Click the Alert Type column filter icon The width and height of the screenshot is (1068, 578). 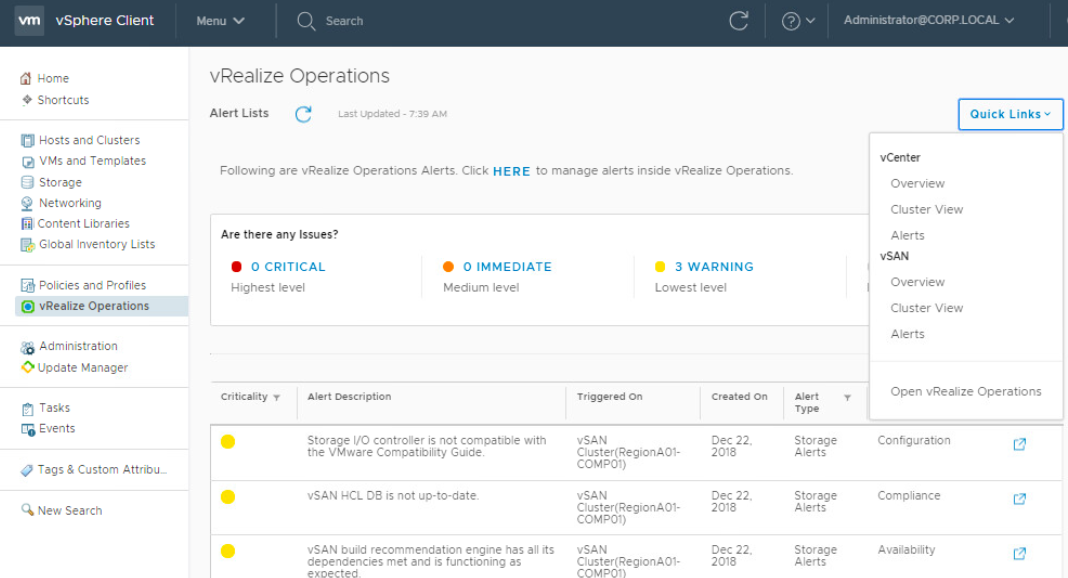pyautogui.click(x=847, y=398)
